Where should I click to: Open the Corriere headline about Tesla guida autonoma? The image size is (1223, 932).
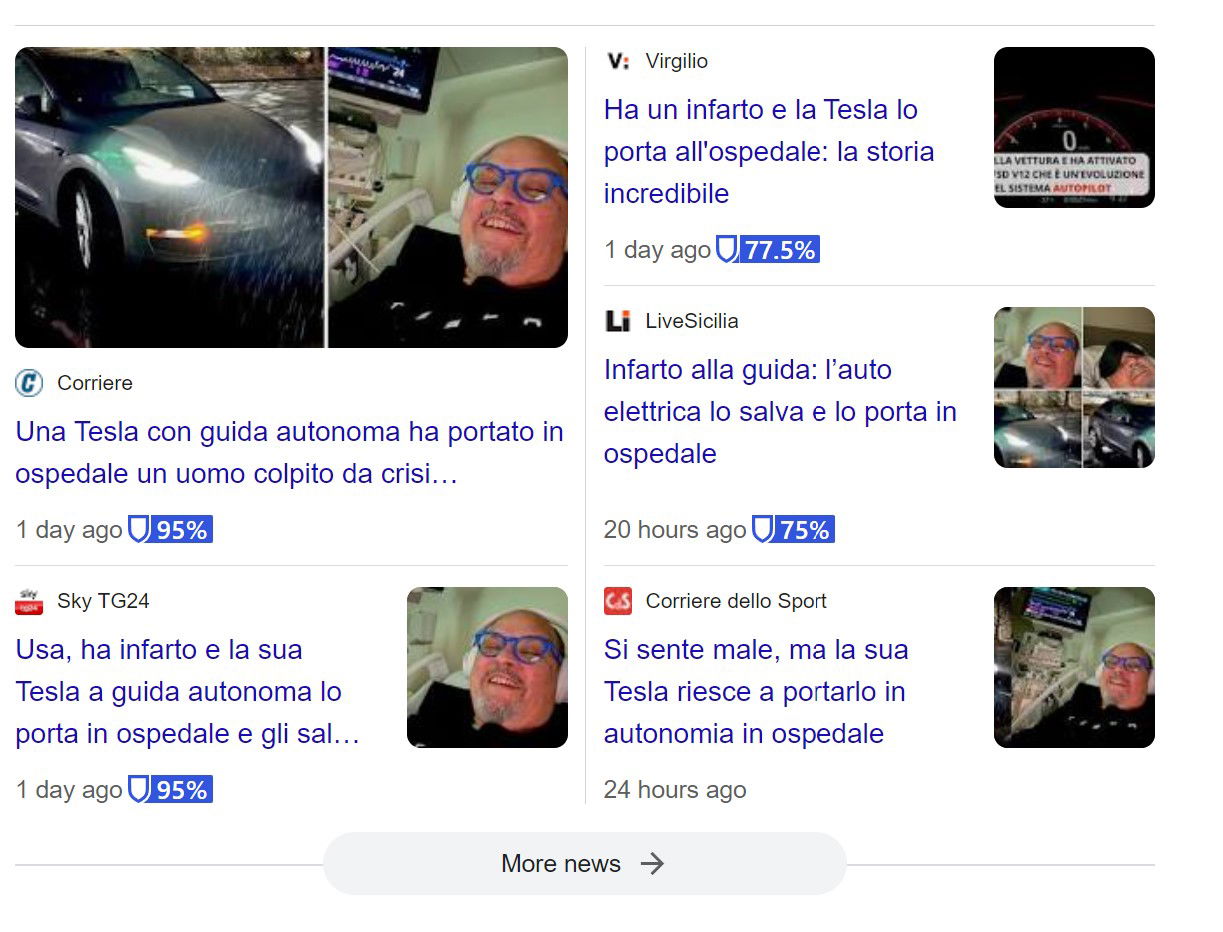click(x=289, y=453)
